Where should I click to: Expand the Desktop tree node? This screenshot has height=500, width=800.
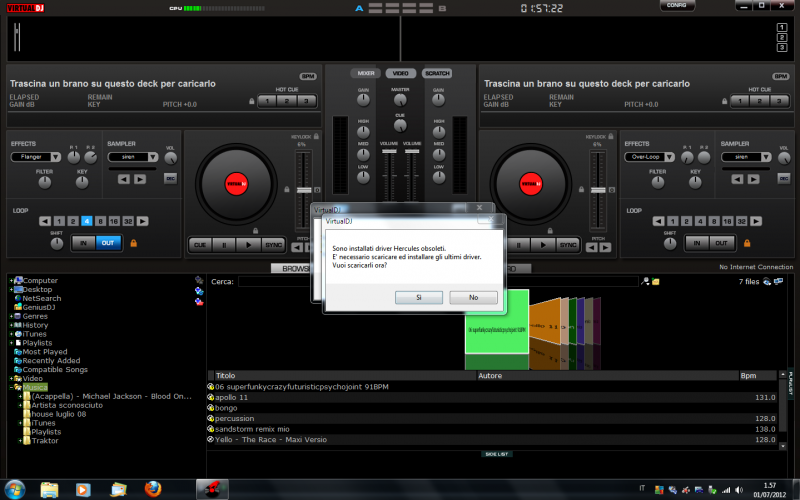coord(11,290)
